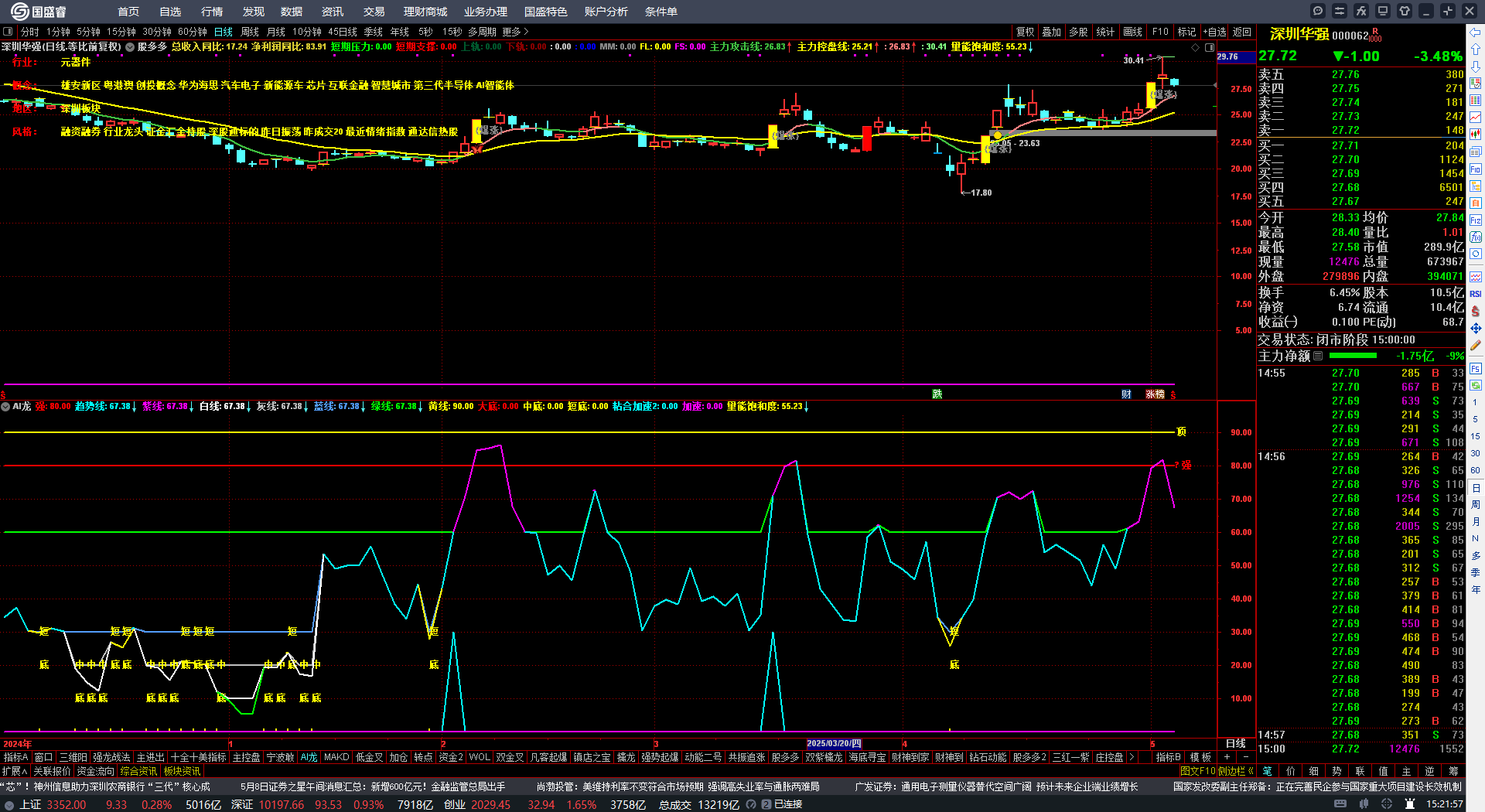
Task: Click the F12 icon in right sidebar
Action: [1476, 220]
